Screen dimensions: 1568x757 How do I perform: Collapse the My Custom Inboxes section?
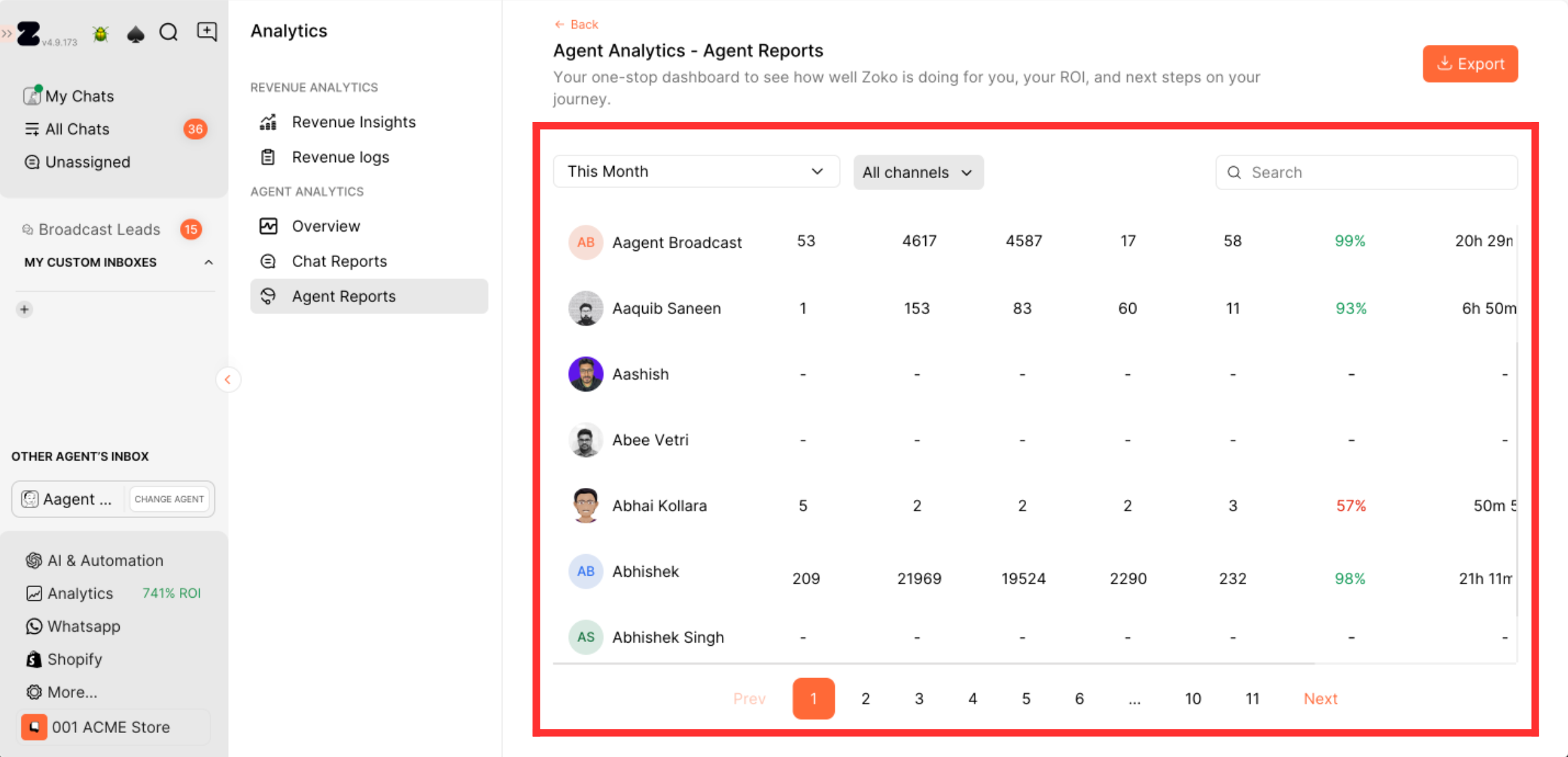209,262
